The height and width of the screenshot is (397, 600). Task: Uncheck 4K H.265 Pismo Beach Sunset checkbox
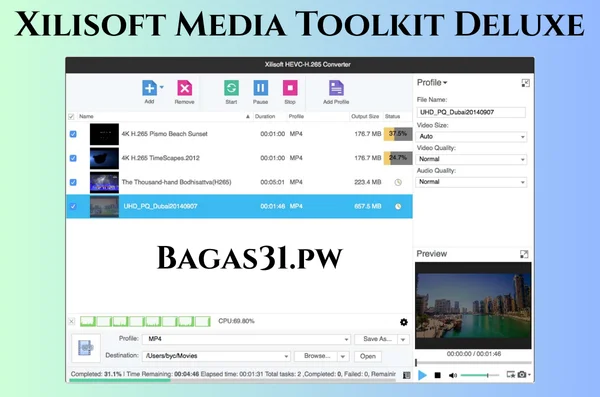[x=73, y=134]
